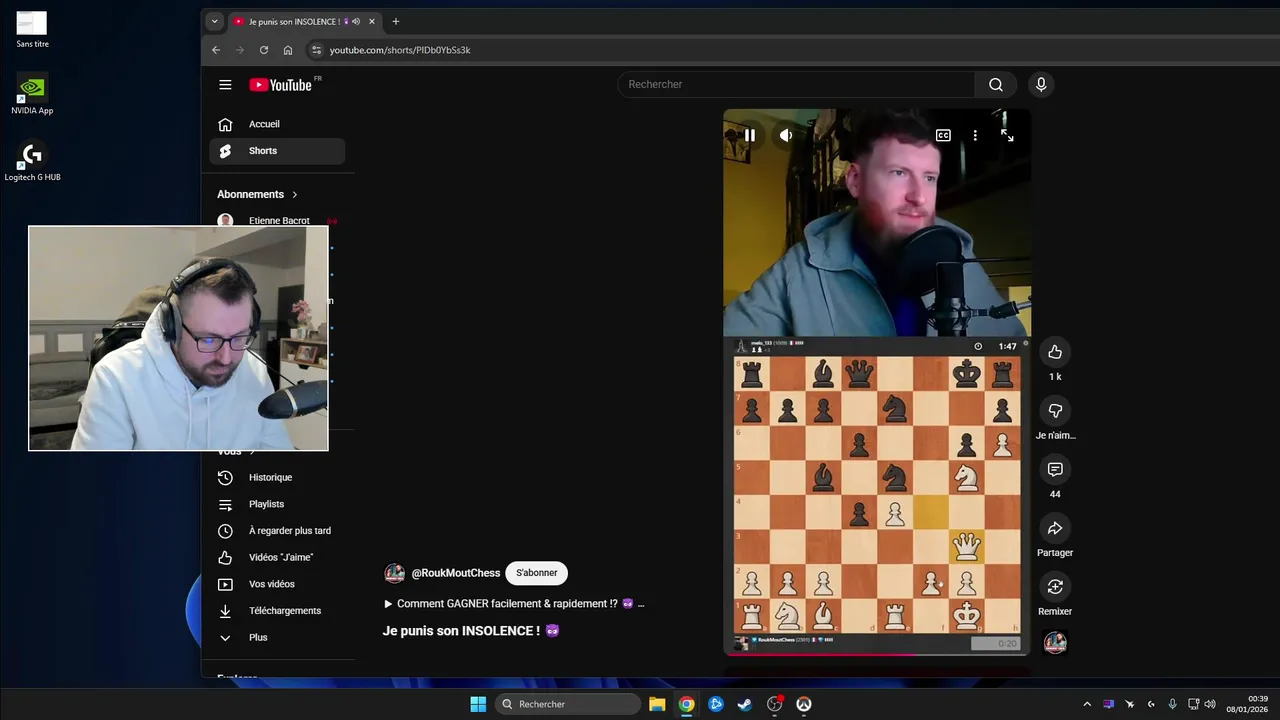Enter fullscreen on the Shorts player
The width and height of the screenshot is (1280, 720).
coord(1007,135)
